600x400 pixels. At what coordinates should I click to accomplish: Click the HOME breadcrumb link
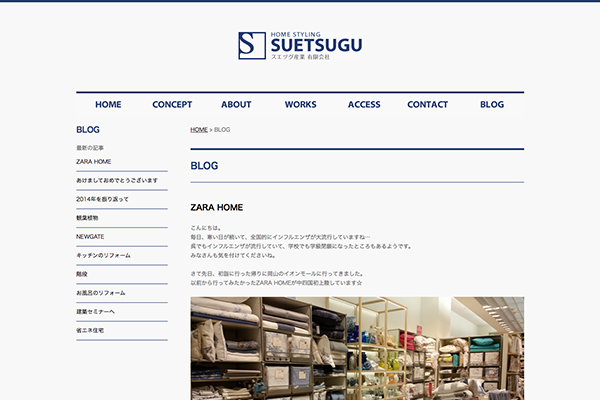coord(199,130)
